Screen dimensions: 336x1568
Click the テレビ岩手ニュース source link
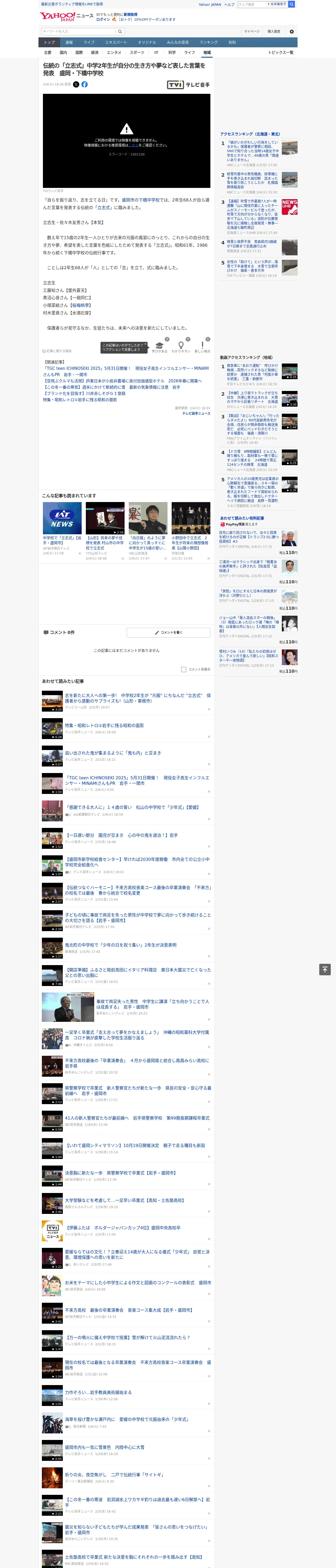point(196,413)
